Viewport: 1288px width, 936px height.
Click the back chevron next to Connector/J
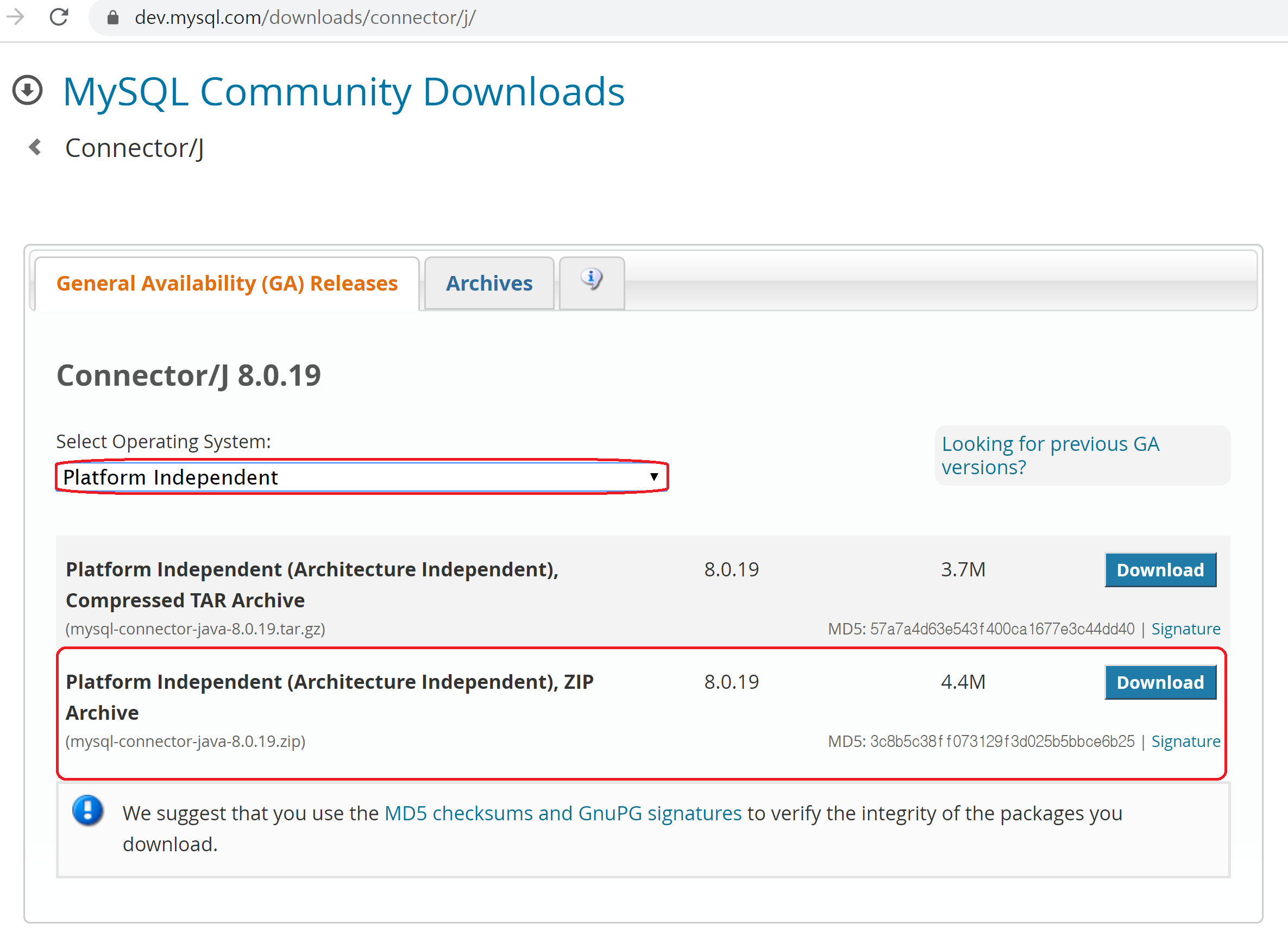click(x=35, y=147)
